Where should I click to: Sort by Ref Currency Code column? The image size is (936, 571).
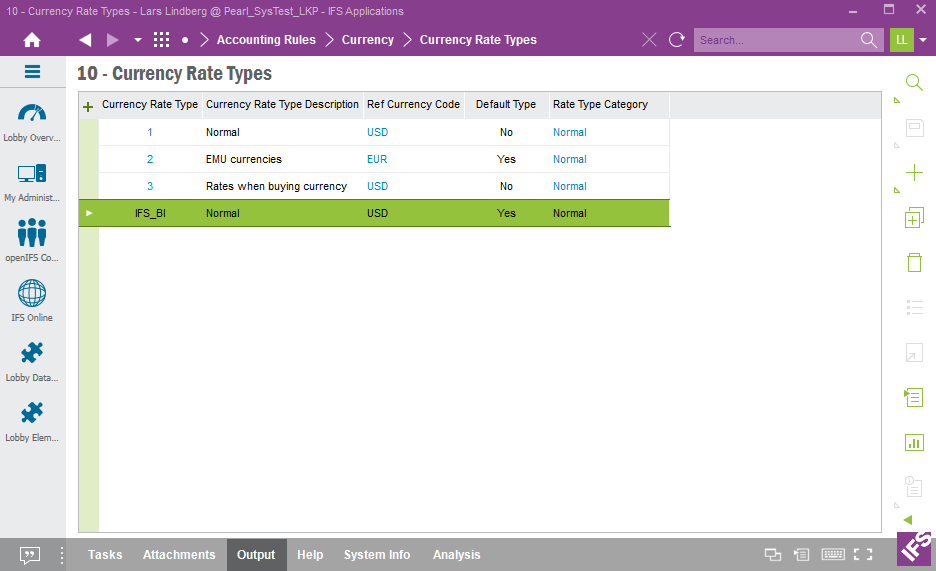[413, 104]
